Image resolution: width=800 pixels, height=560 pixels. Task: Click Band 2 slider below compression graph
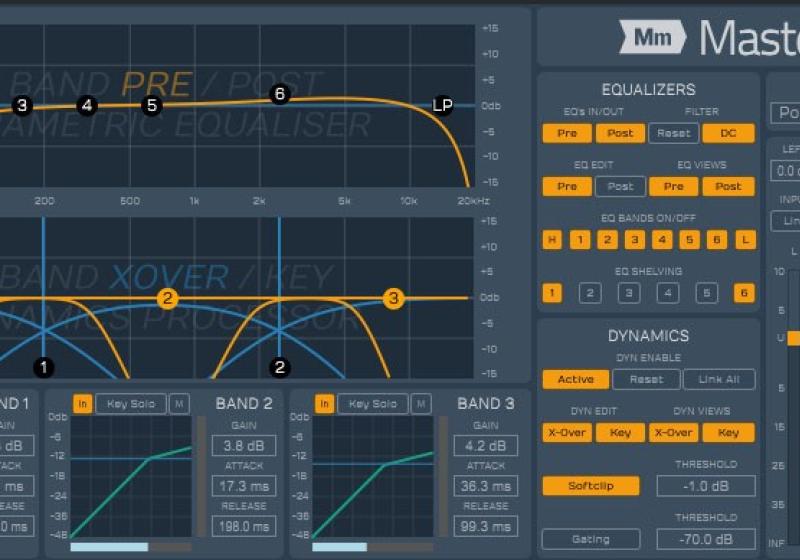tap(131, 547)
